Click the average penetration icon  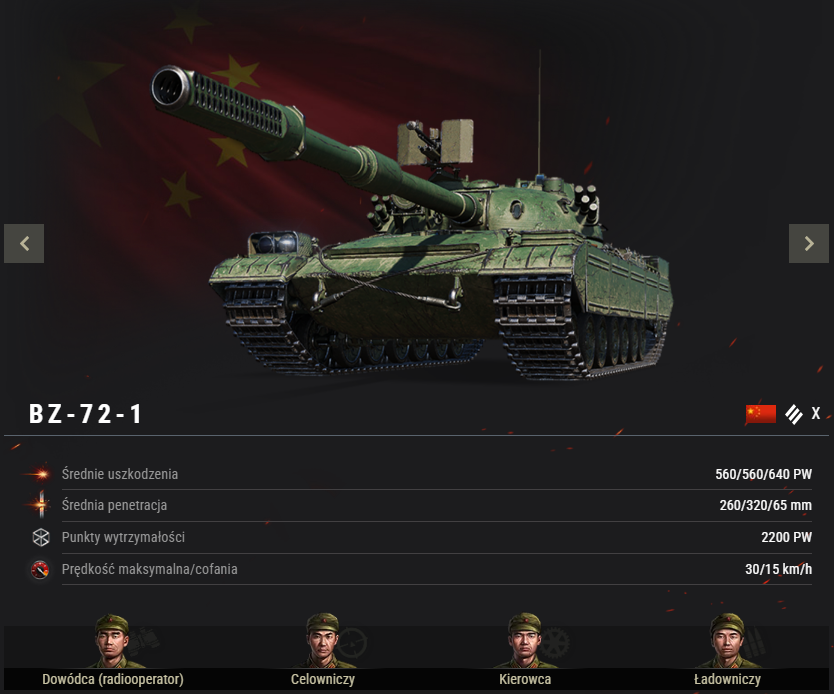coord(40,505)
